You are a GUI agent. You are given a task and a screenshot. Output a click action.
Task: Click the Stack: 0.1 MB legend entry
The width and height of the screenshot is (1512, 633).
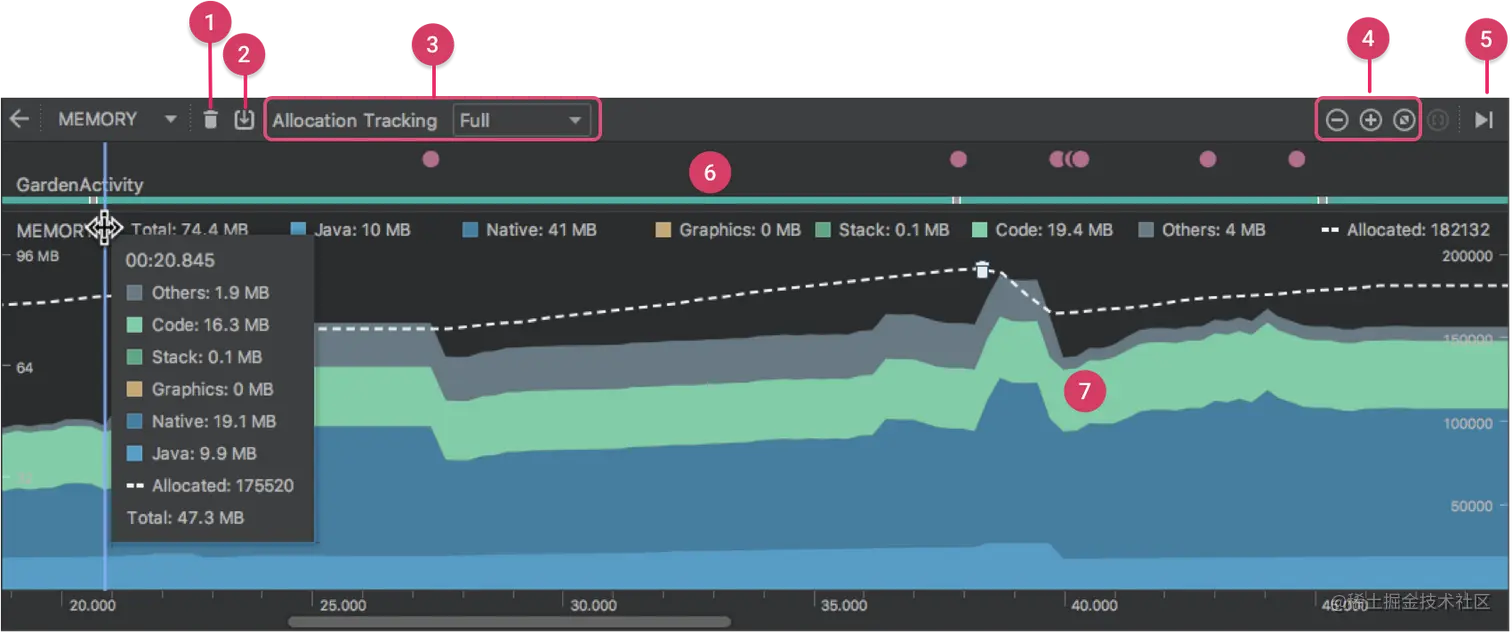883,230
